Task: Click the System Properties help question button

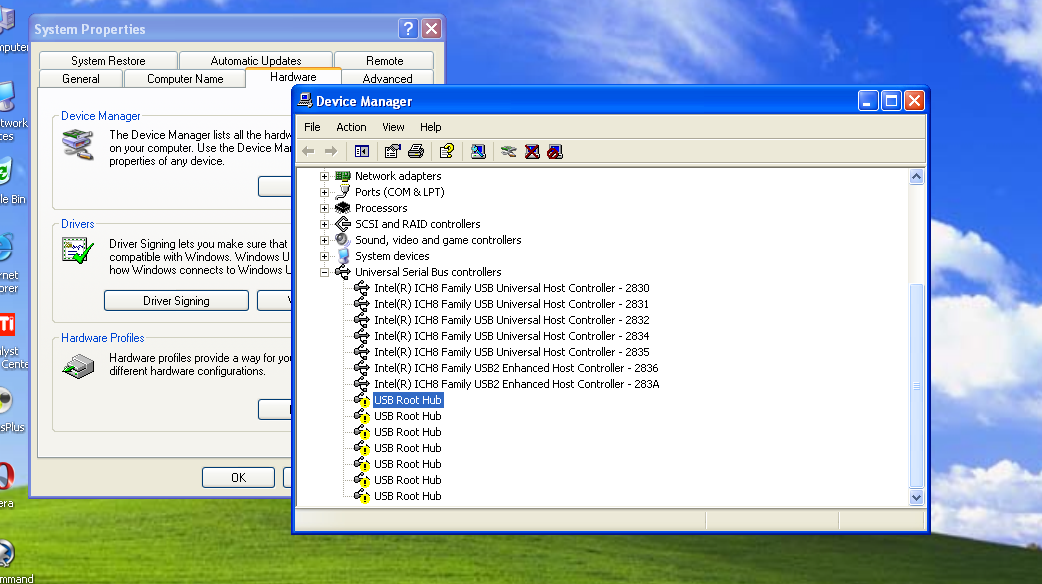Action: point(408,29)
